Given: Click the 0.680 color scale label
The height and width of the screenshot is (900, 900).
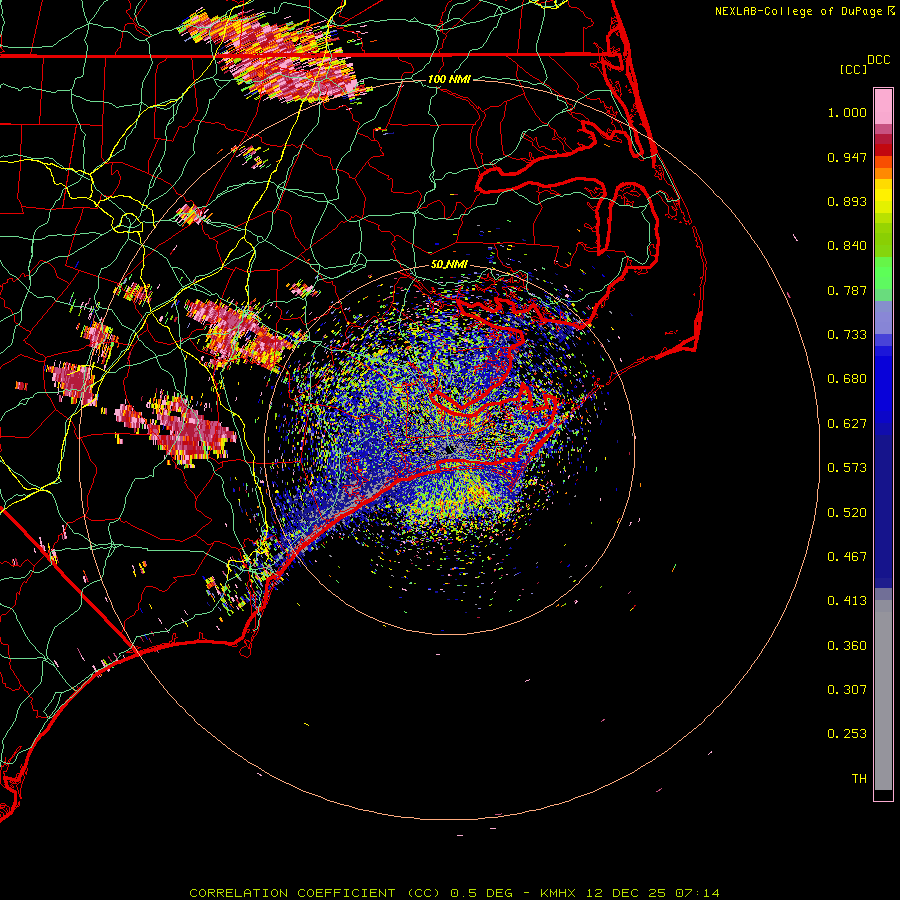Looking at the screenshot, I should click(x=847, y=379).
